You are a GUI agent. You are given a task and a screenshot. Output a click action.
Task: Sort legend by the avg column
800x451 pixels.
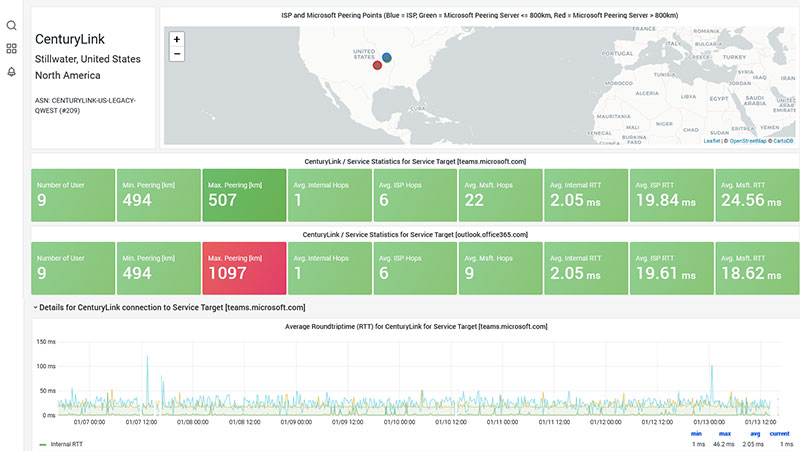pyautogui.click(x=755, y=434)
